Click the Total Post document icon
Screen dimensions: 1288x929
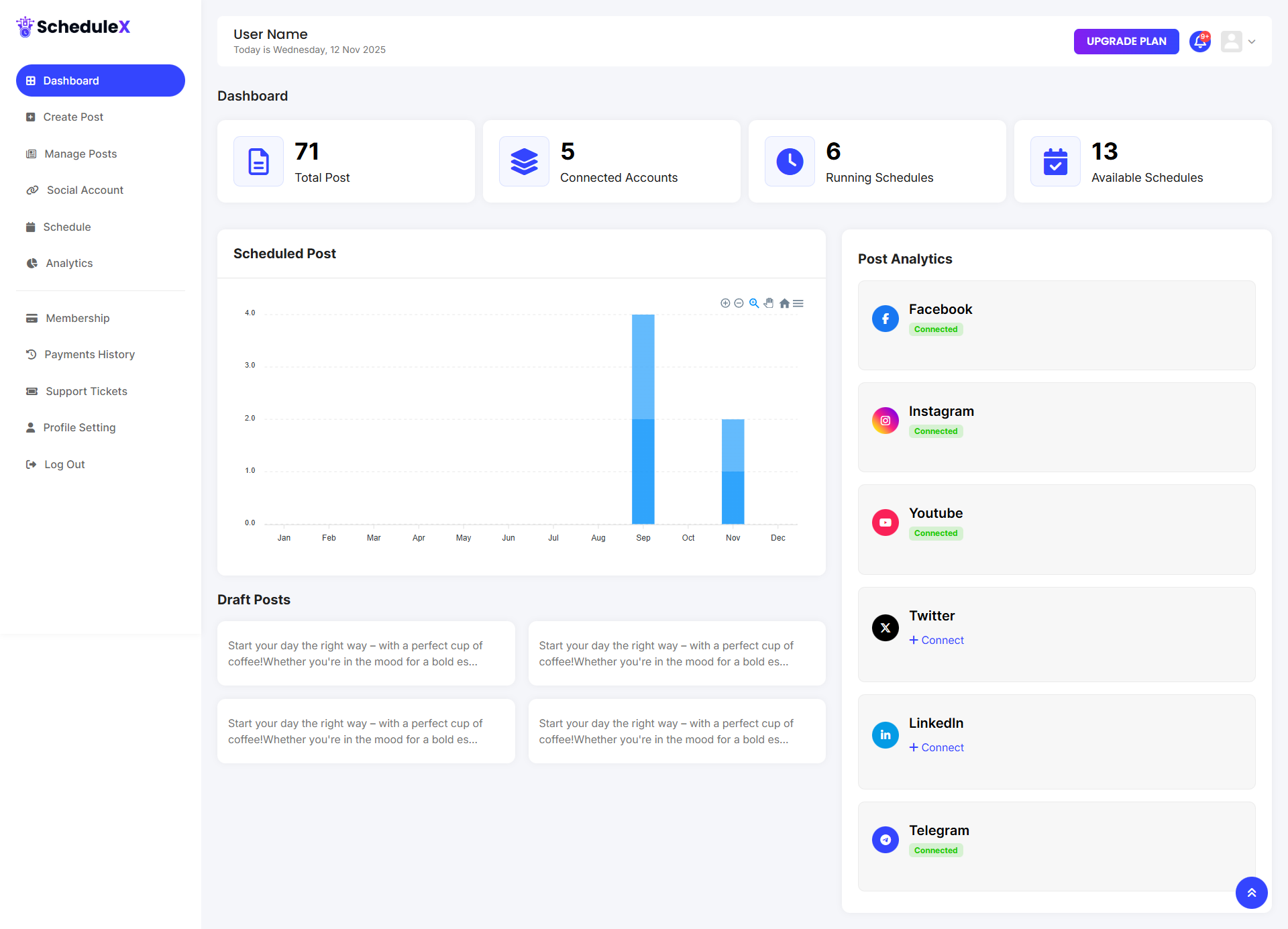(258, 162)
